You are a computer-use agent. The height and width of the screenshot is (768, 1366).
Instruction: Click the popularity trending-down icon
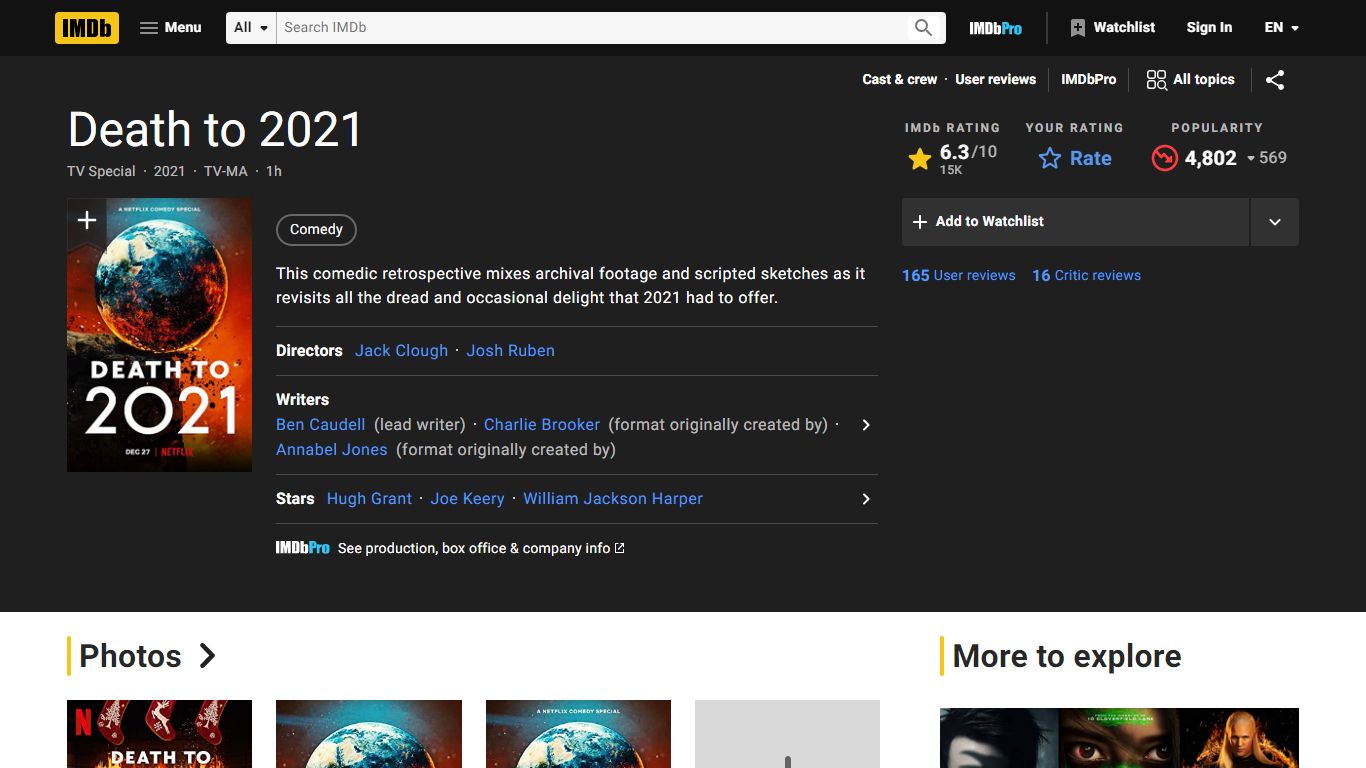tap(1164, 158)
